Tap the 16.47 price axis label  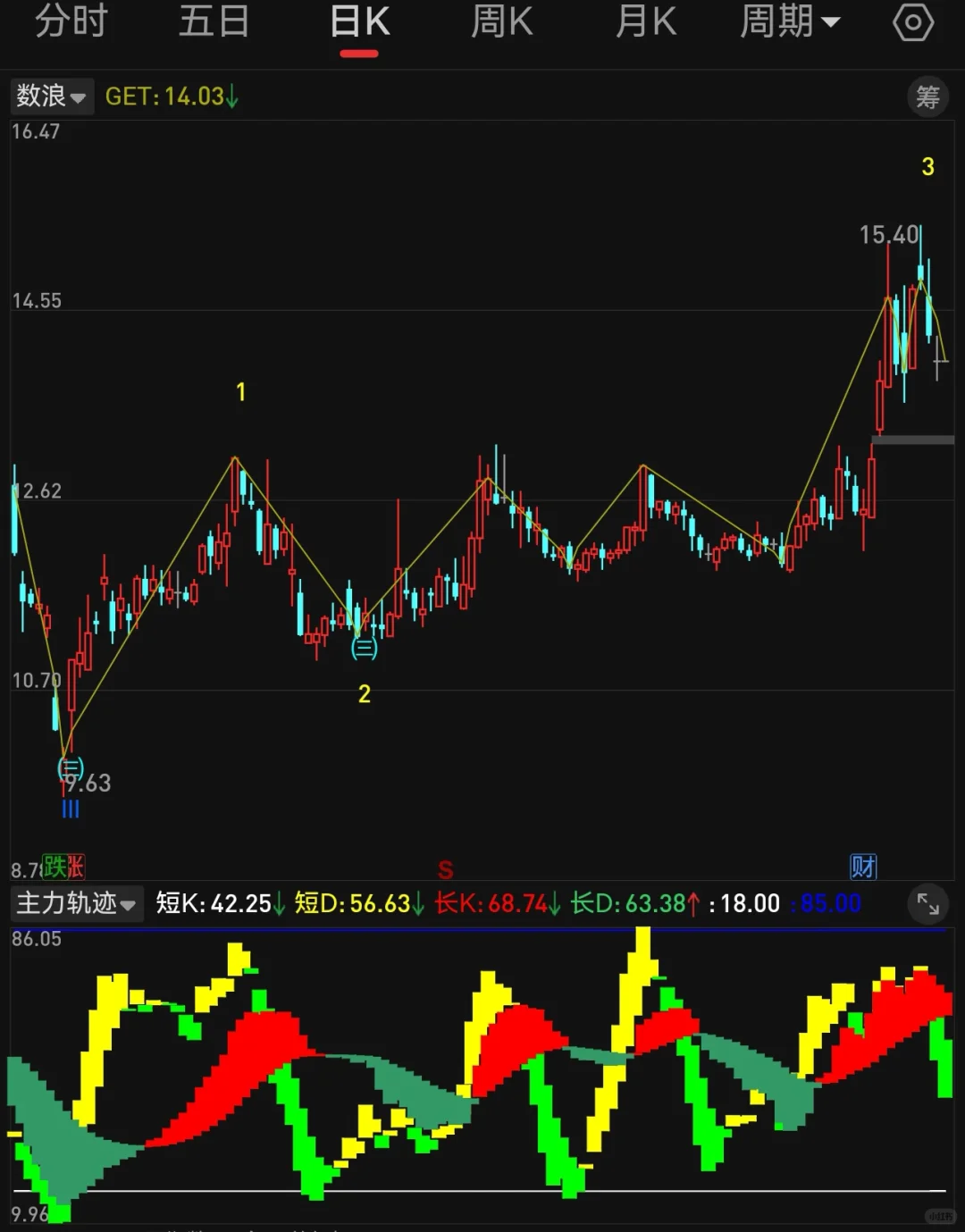click(36, 131)
